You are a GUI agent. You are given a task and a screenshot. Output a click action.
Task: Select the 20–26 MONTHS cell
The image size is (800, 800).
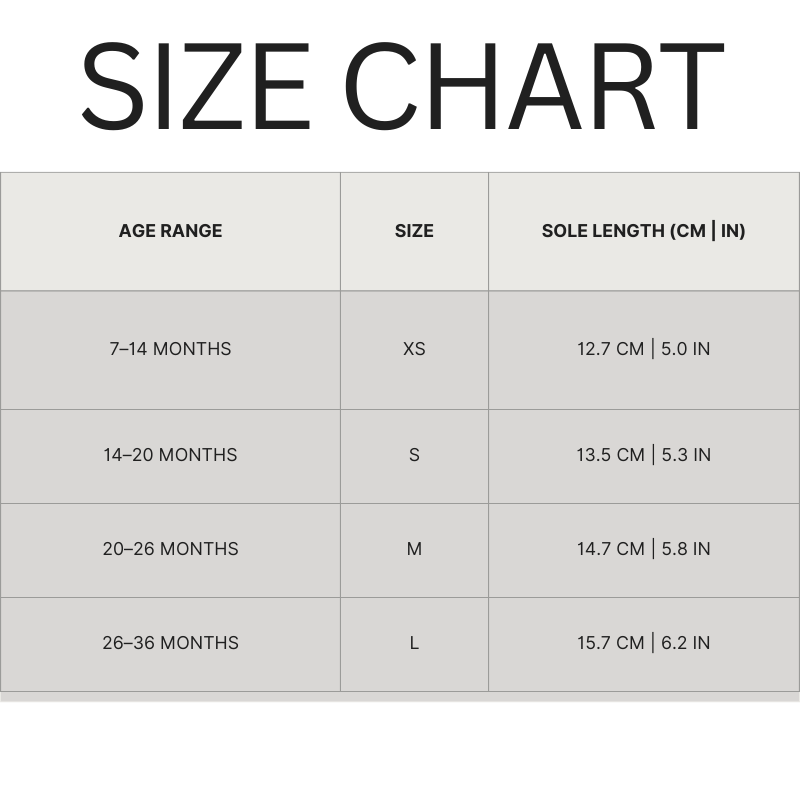click(170, 549)
